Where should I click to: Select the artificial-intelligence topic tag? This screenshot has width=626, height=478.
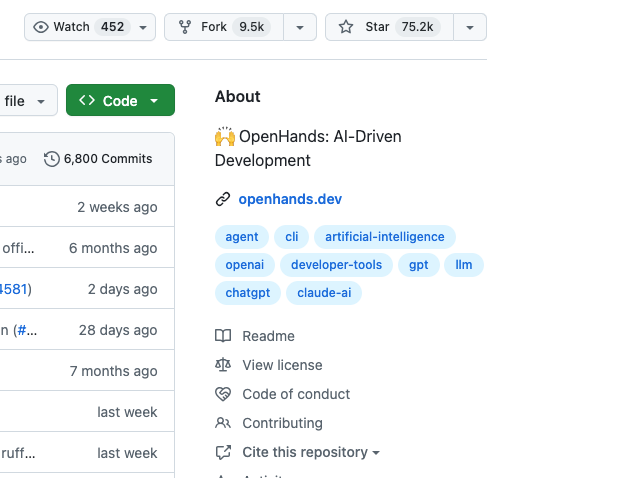[x=385, y=237]
